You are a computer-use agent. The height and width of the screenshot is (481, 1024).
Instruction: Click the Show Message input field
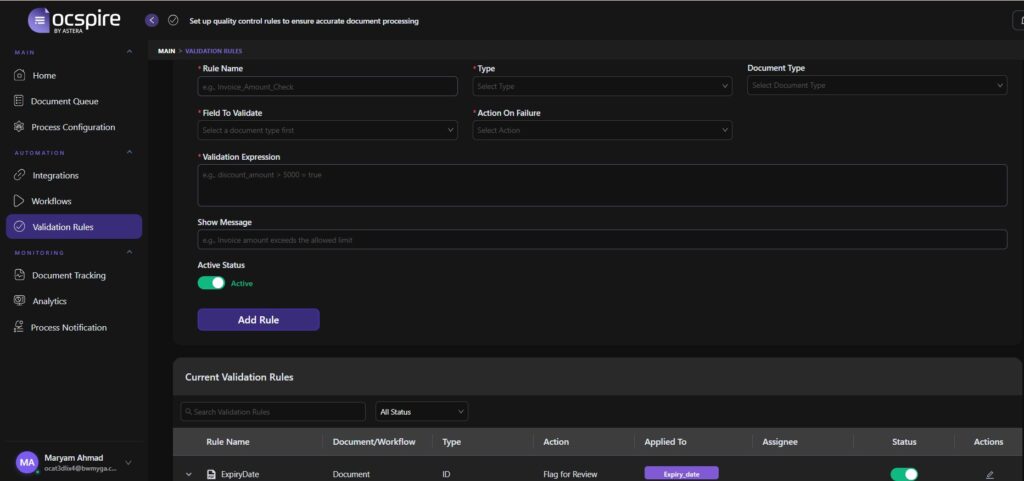pyautogui.click(x=602, y=240)
